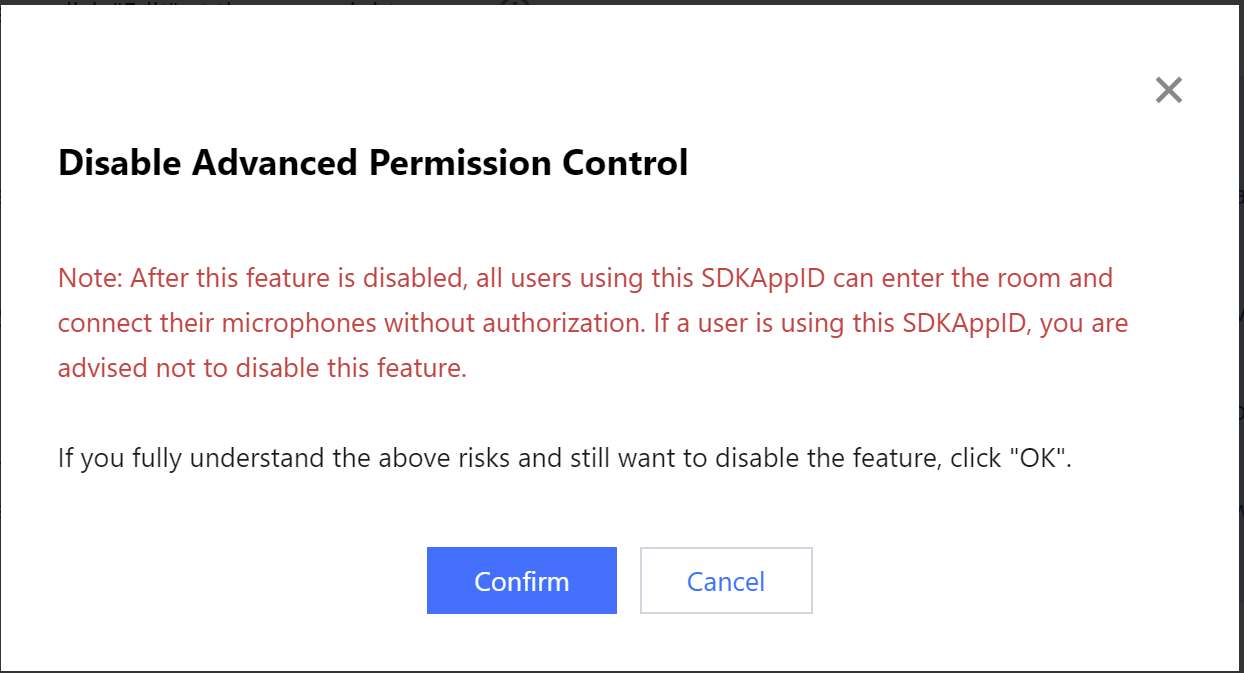Click the "If you fully understand" sentence

click(x=564, y=459)
